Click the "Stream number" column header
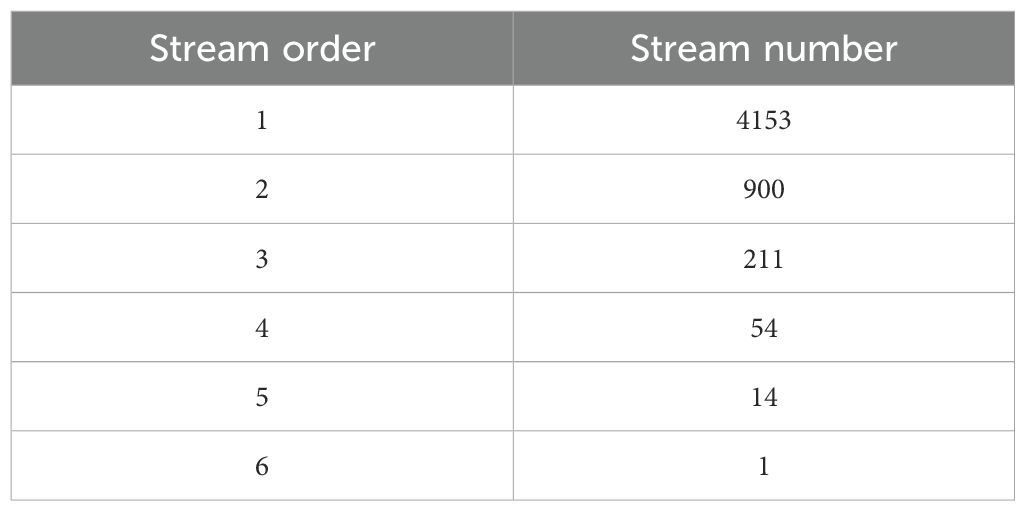This screenshot has height=511, width=1025. pos(764,49)
